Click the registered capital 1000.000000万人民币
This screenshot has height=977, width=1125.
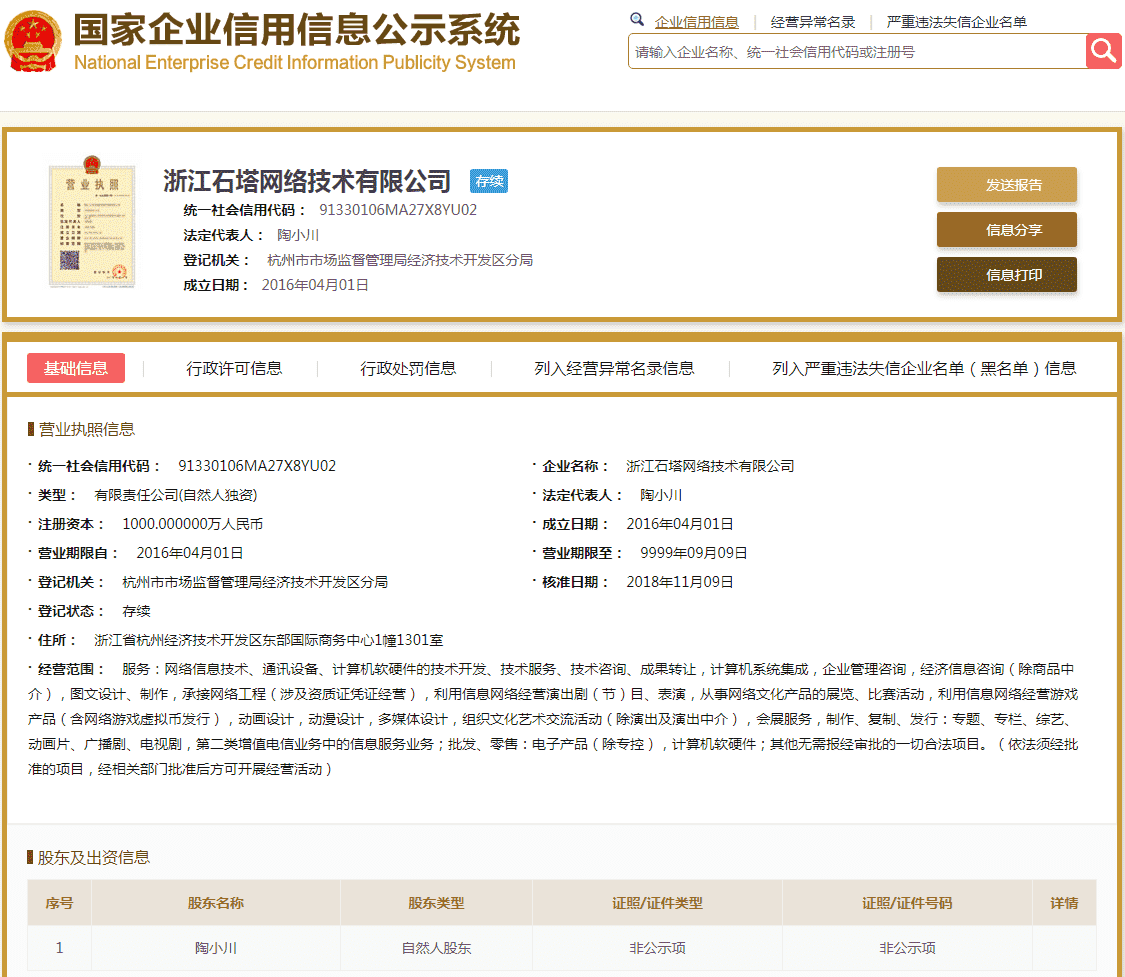[x=192, y=524]
